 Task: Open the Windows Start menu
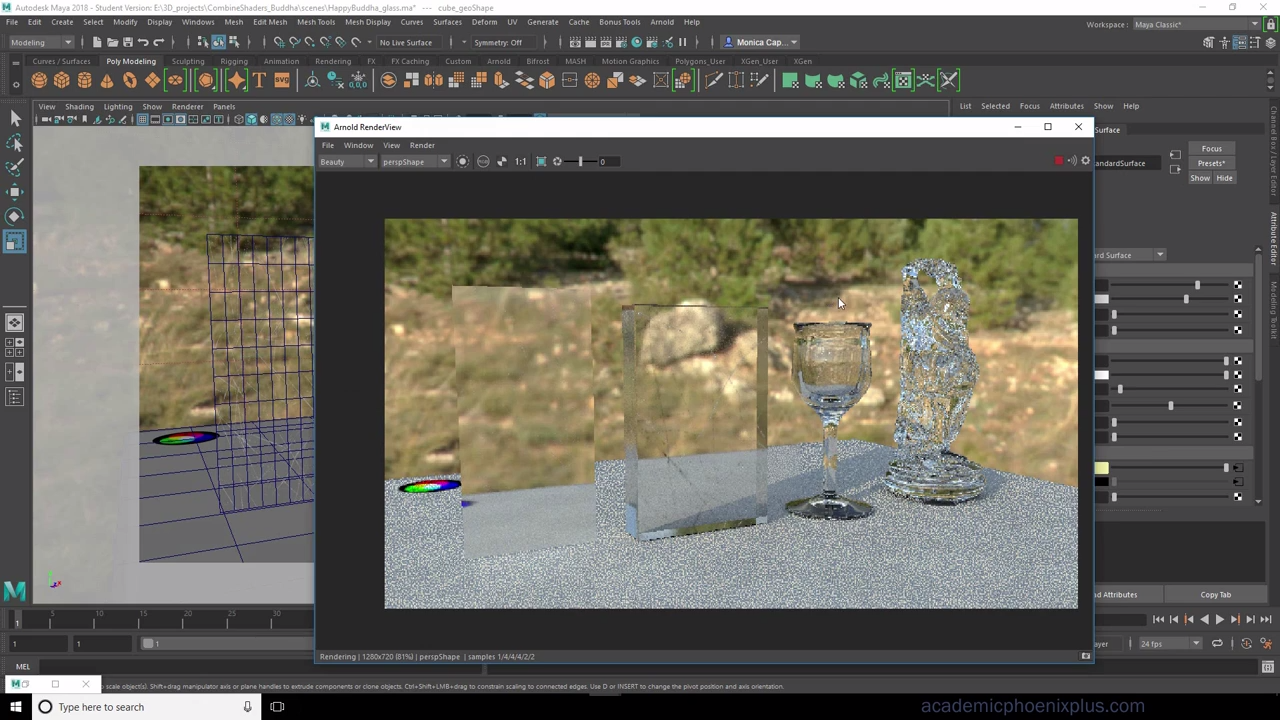click(x=15, y=707)
